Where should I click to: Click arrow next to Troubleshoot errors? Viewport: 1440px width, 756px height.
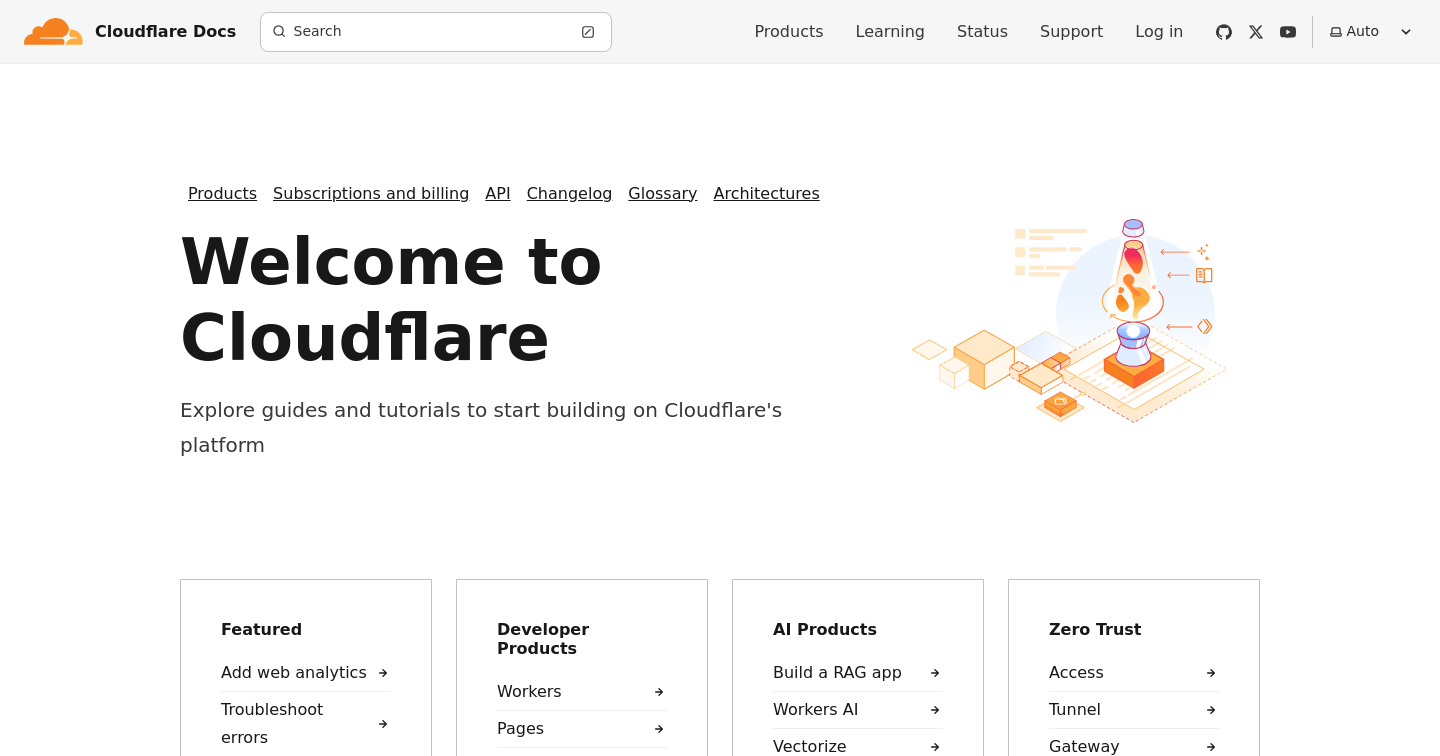tap(383, 724)
